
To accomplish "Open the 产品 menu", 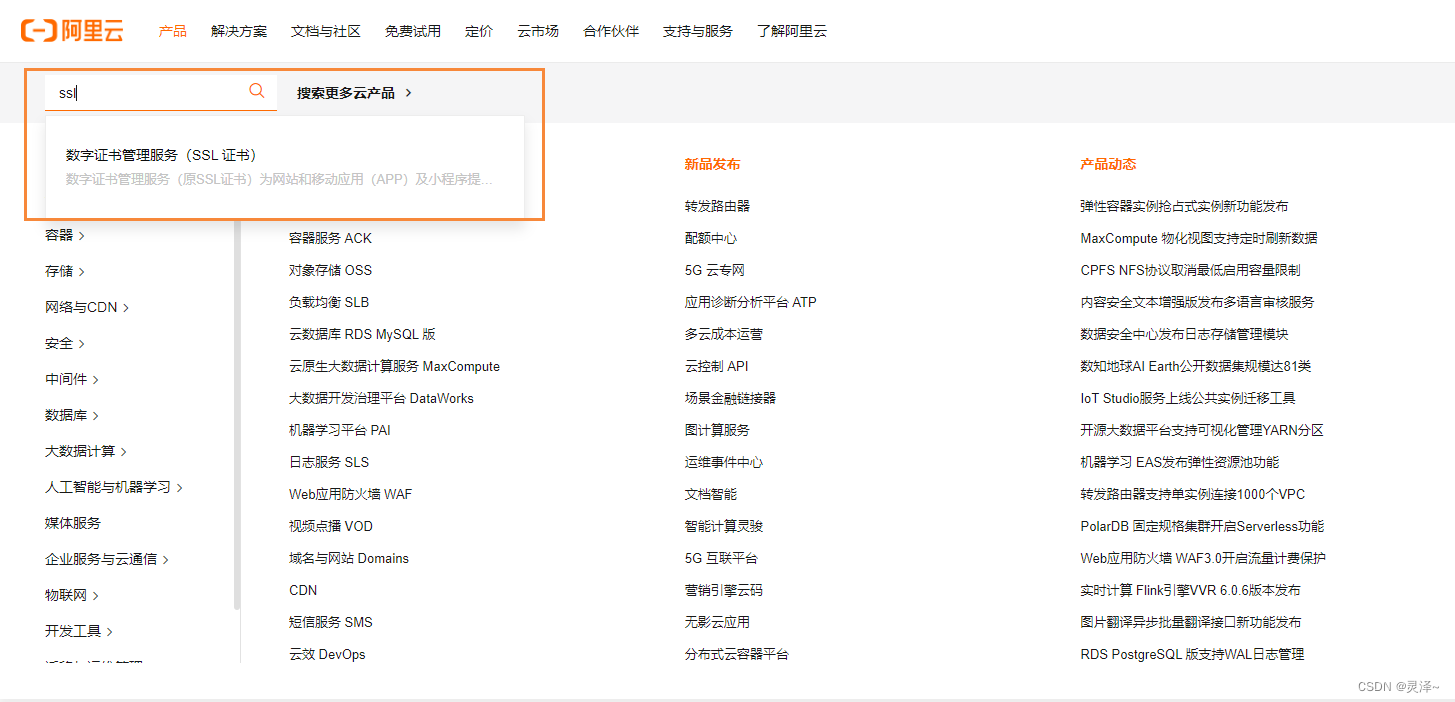I will pos(173,31).
